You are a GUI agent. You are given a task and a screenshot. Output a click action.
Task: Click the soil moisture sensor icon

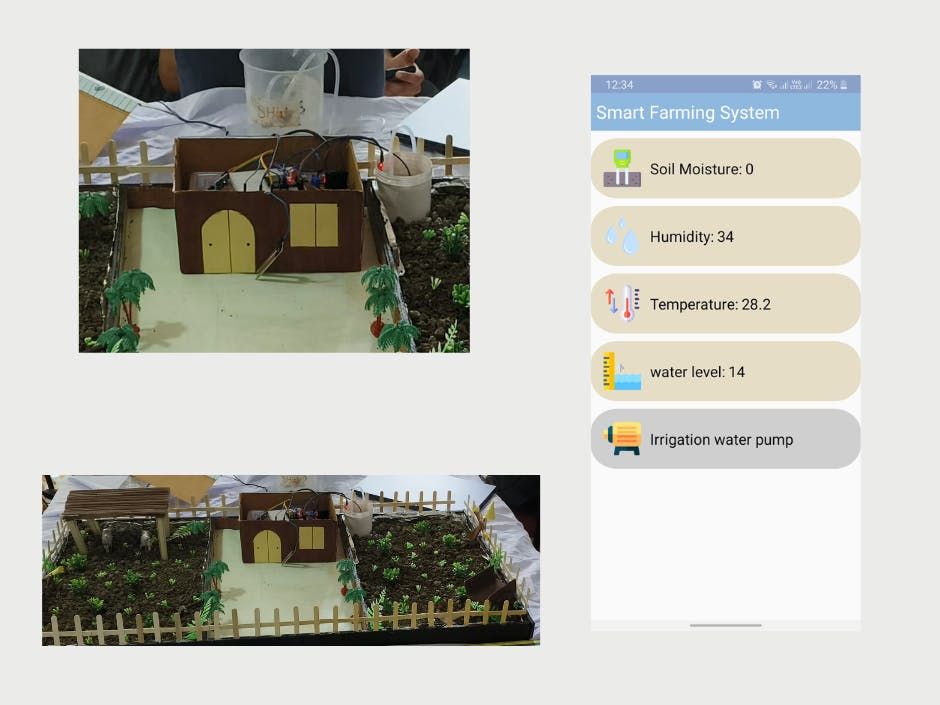click(622, 168)
